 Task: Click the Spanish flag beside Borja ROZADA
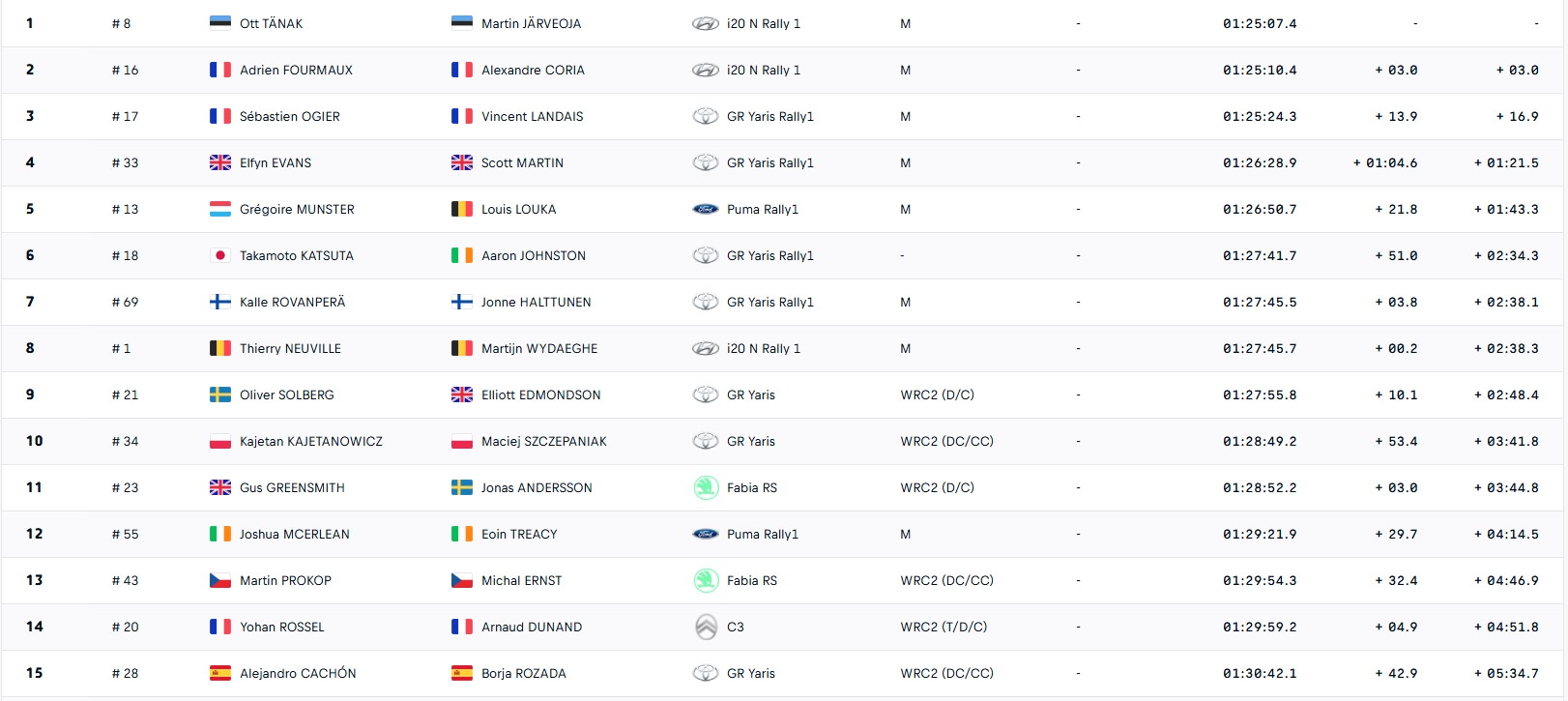point(462,673)
